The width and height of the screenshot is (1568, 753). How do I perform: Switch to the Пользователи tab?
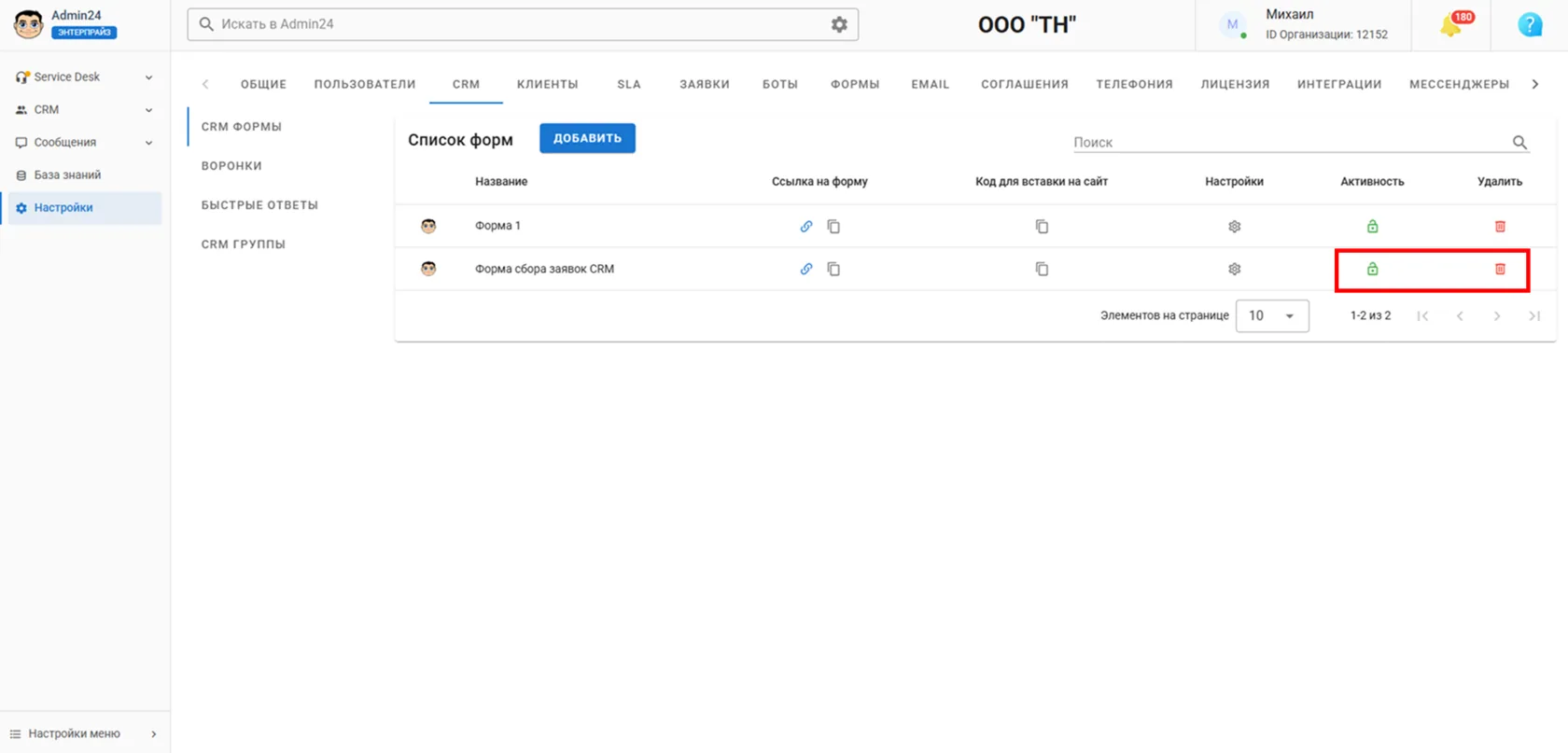coord(365,84)
